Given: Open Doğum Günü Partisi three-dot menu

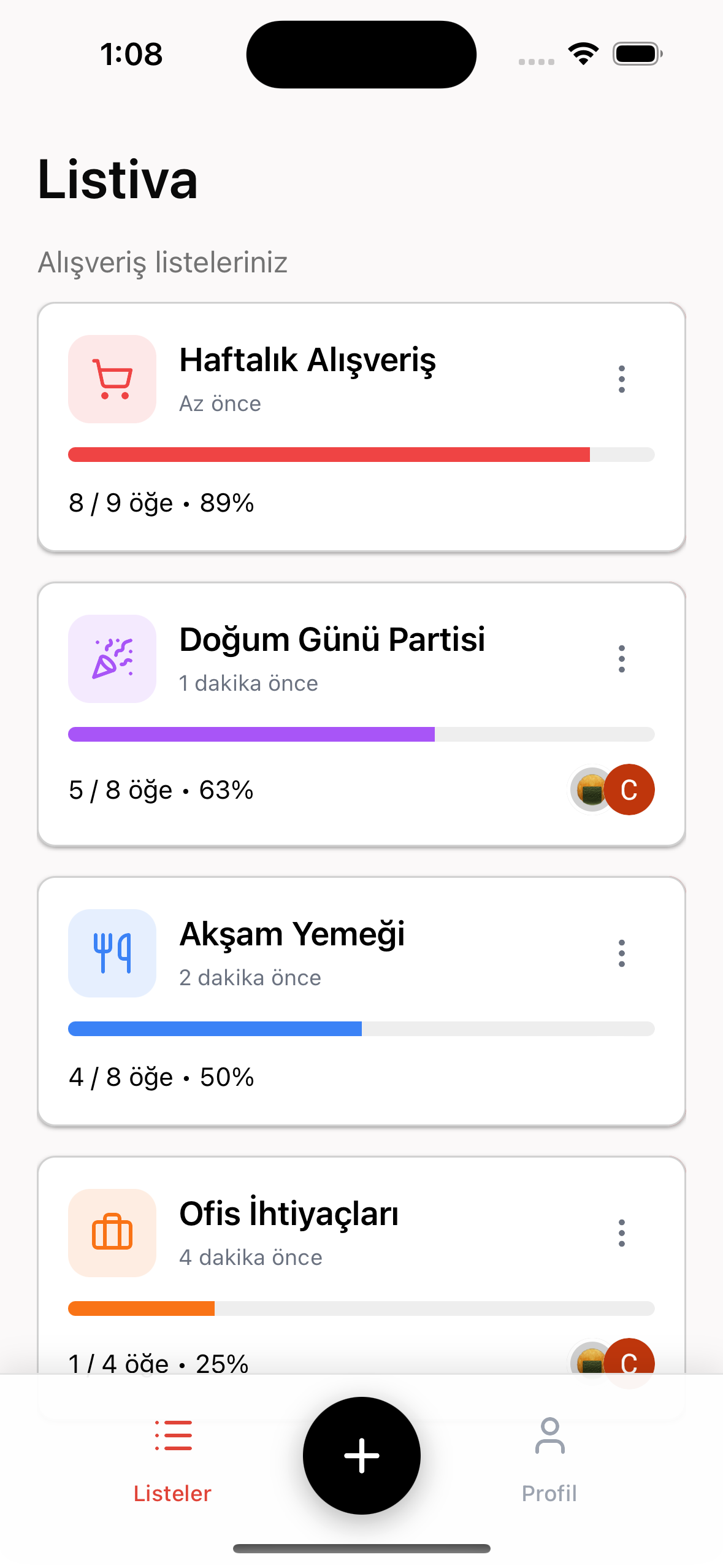Looking at the screenshot, I should pos(622,659).
